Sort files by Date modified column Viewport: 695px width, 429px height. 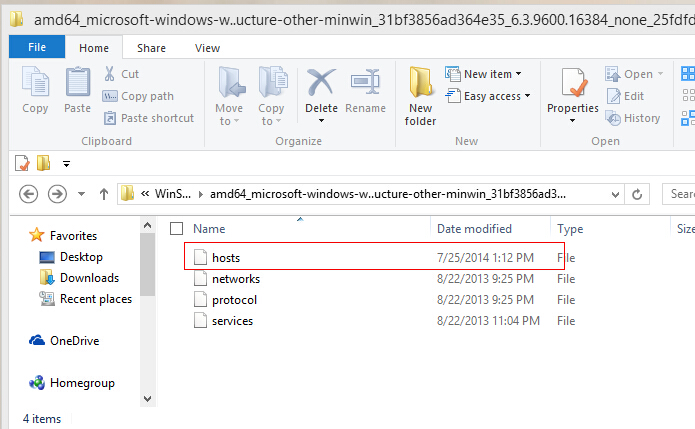(474, 229)
